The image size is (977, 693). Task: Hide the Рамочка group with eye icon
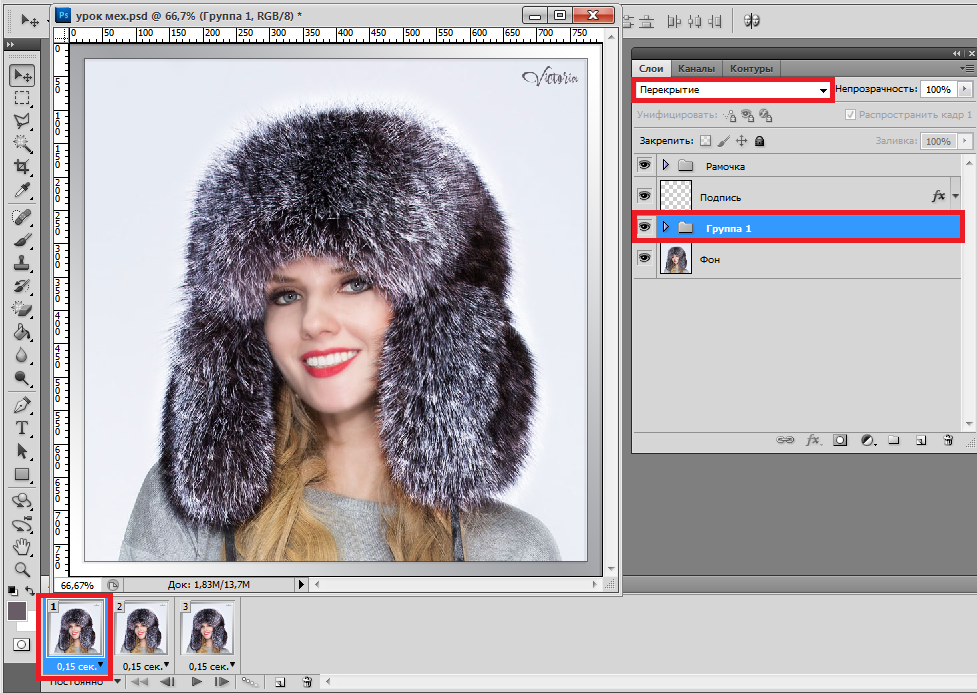click(644, 165)
